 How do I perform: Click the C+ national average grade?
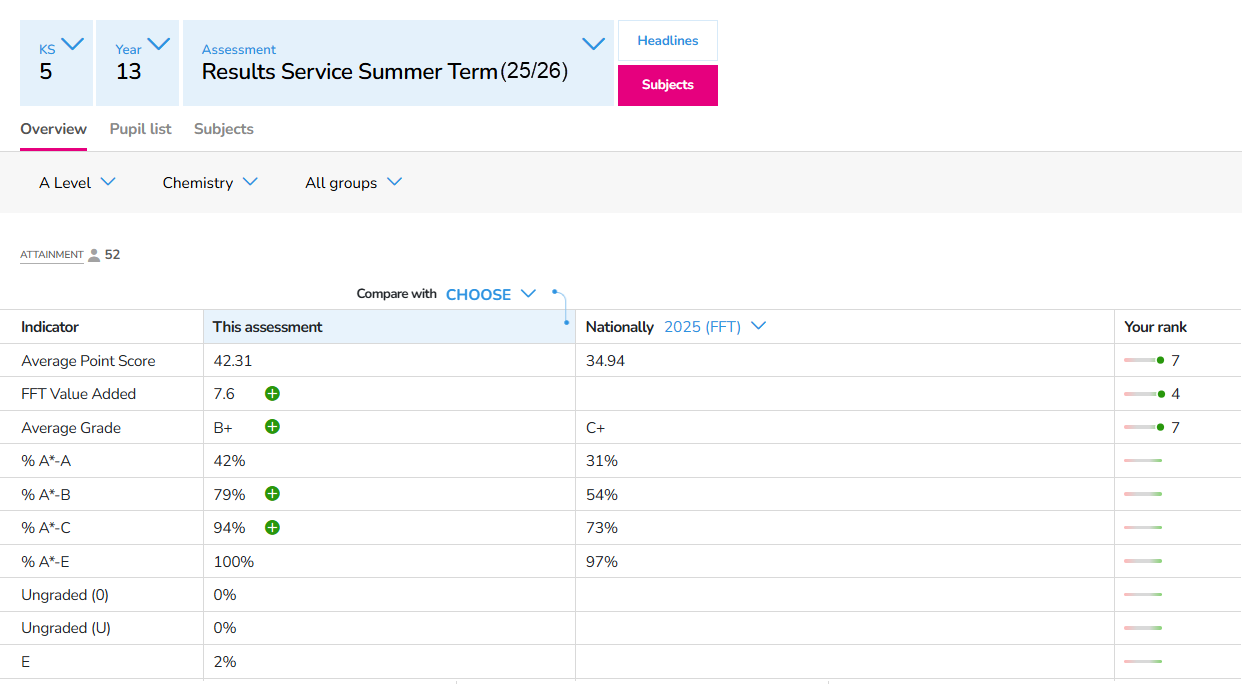click(x=595, y=428)
